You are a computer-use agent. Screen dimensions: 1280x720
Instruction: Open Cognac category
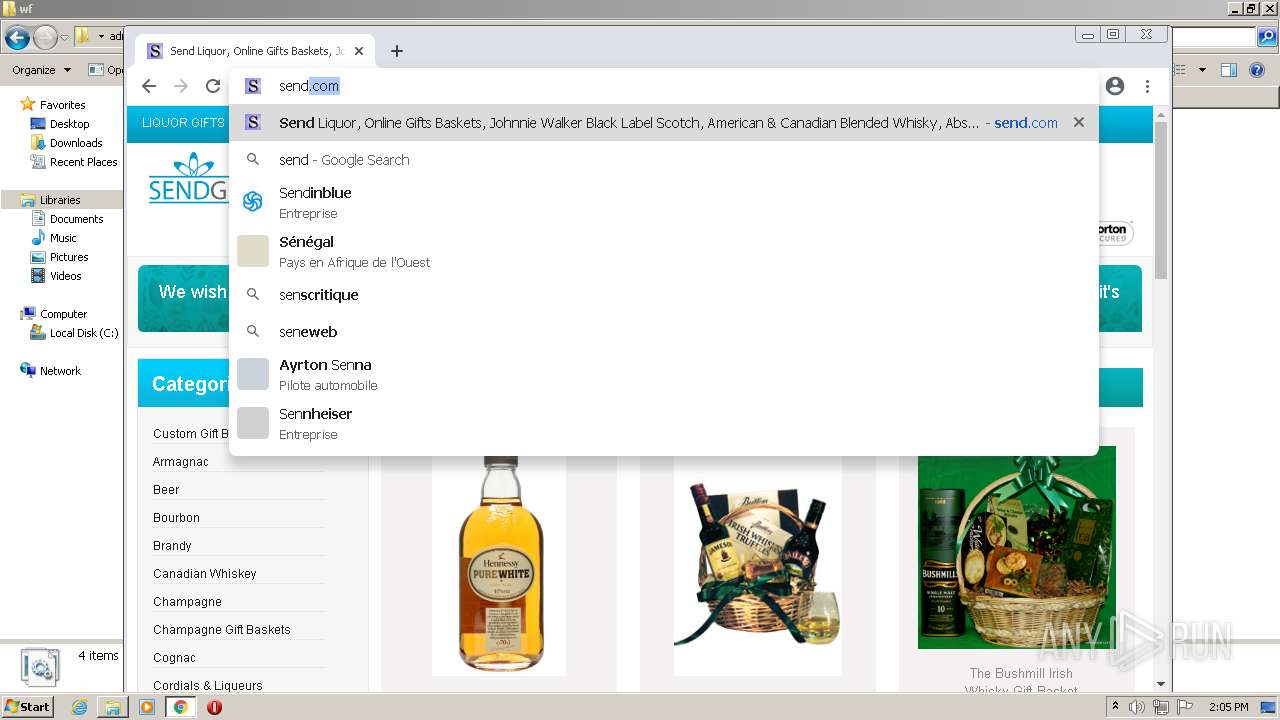174,658
